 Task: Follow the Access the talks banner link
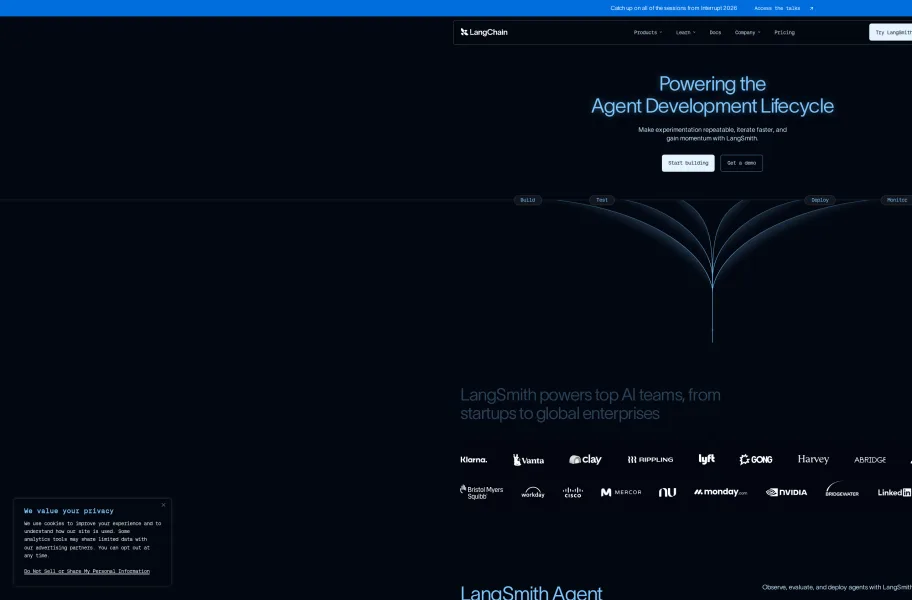point(776,8)
